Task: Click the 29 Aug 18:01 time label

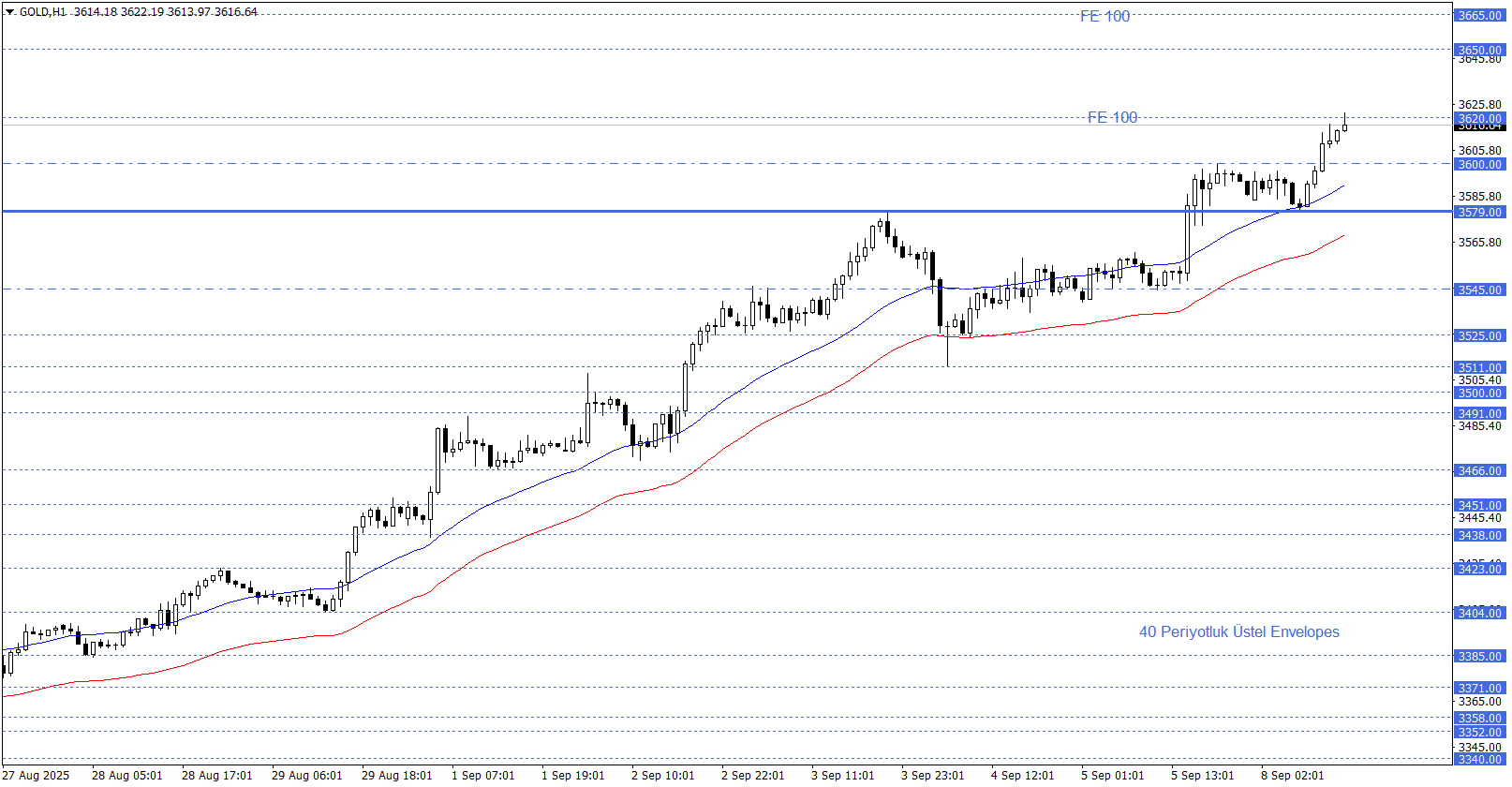Action: [x=396, y=775]
